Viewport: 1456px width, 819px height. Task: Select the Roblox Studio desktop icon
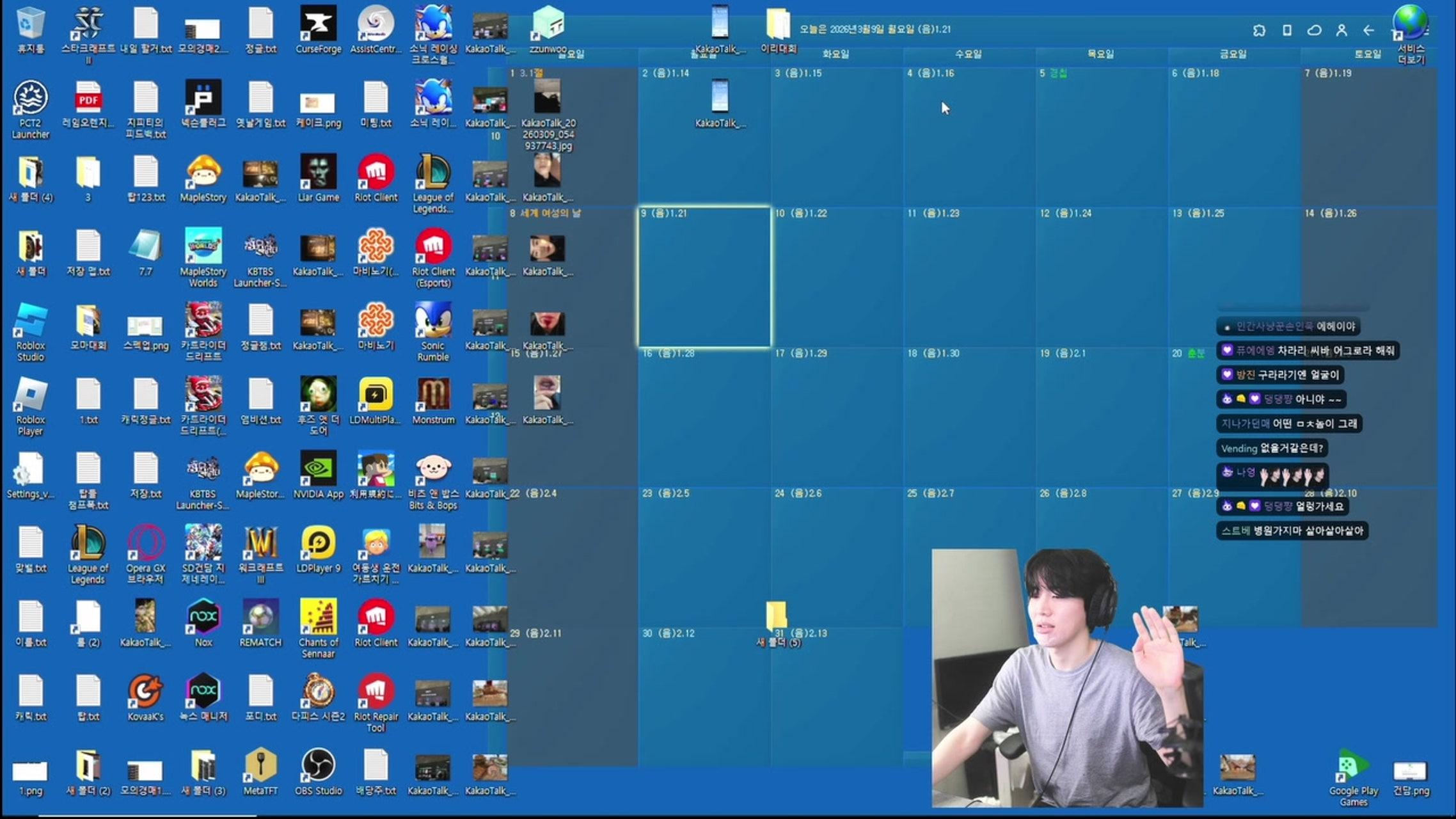(x=30, y=321)
